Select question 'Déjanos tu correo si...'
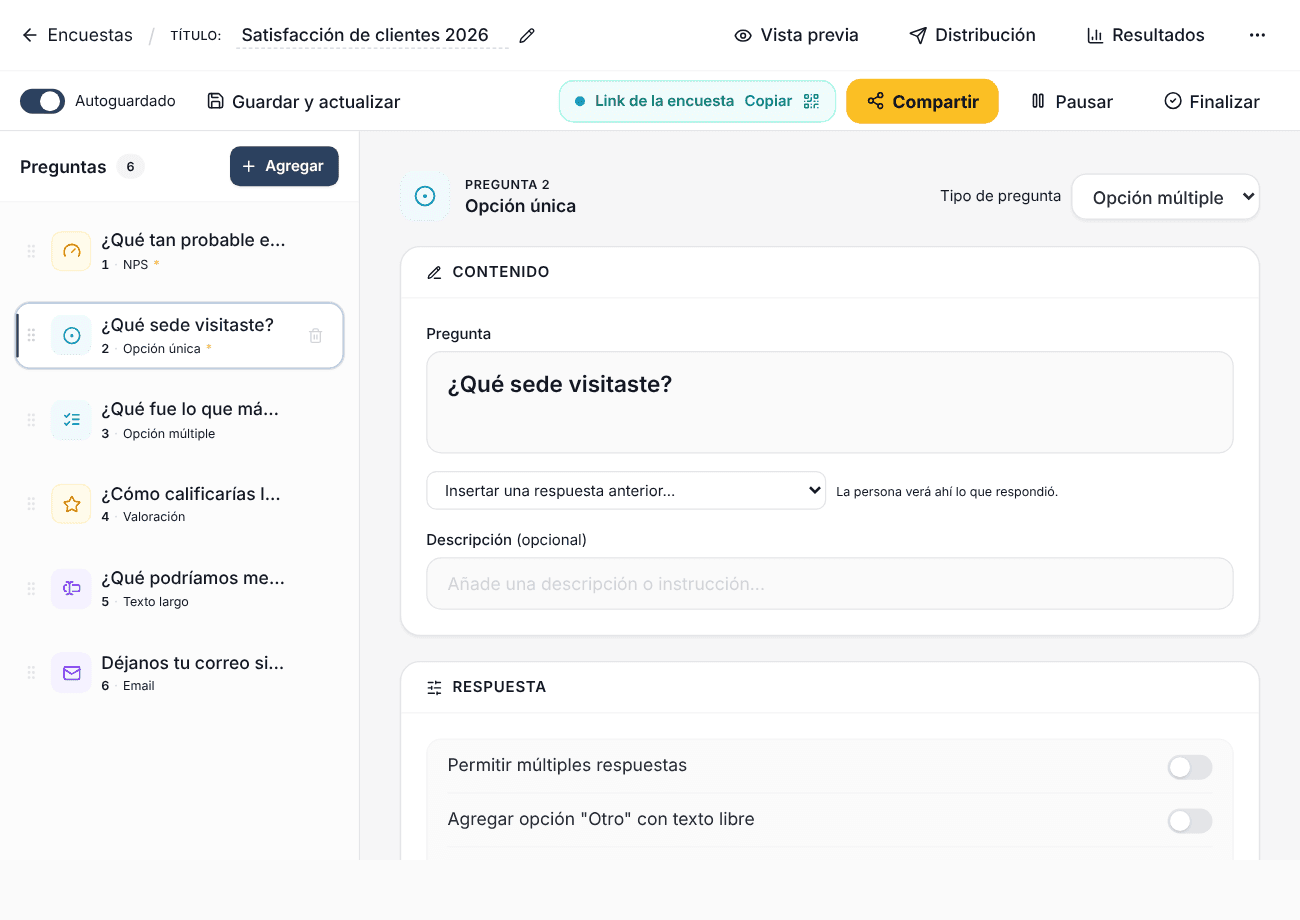Viewport: 1300px width, 920px height. 180,673
